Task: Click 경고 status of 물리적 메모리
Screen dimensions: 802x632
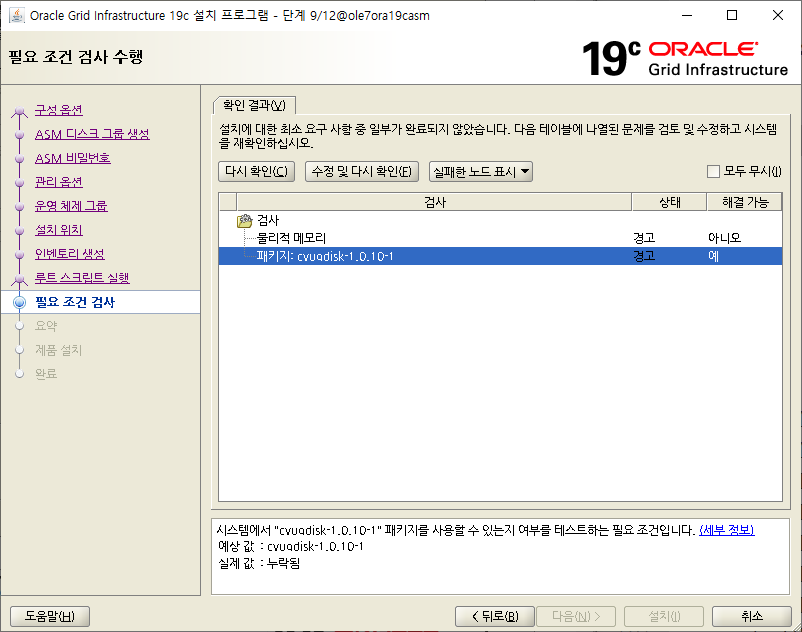Action: point(644,238)
